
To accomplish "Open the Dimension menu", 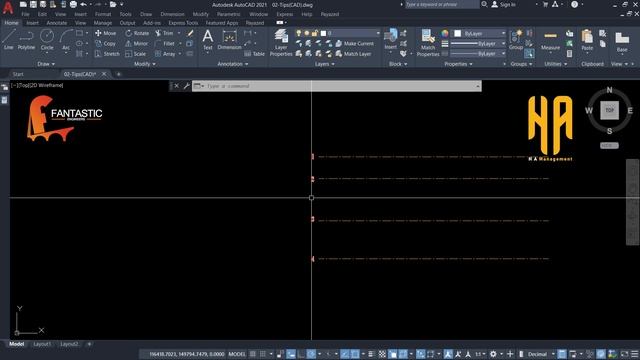I will [x=172, y=14].
